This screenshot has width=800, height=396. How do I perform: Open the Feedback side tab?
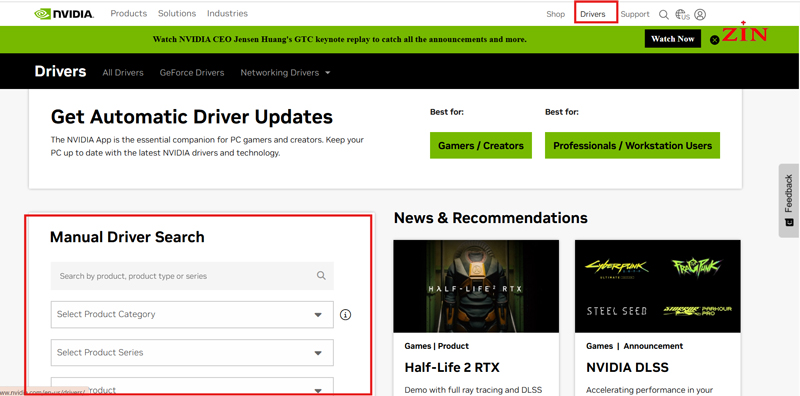(789, 200)
